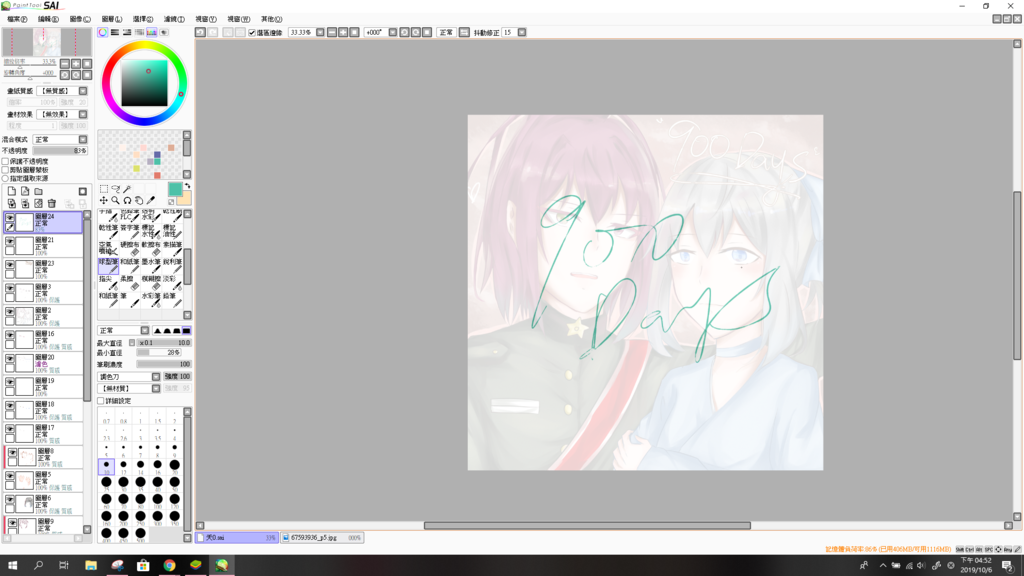This screenshot has width=1024, height=576.
Task: Pick the blue swatch in palette
Action: (x=157, y=155)
